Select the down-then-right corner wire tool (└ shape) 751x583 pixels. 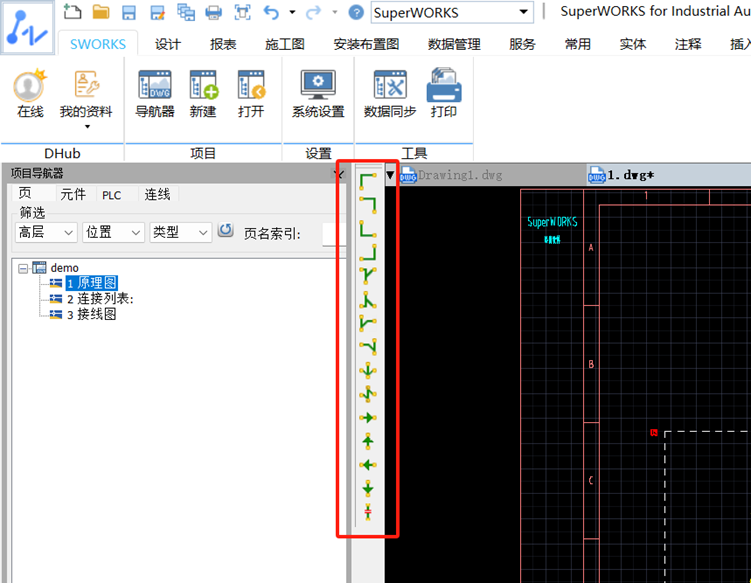pyautogui.click(x=368, y=229)
